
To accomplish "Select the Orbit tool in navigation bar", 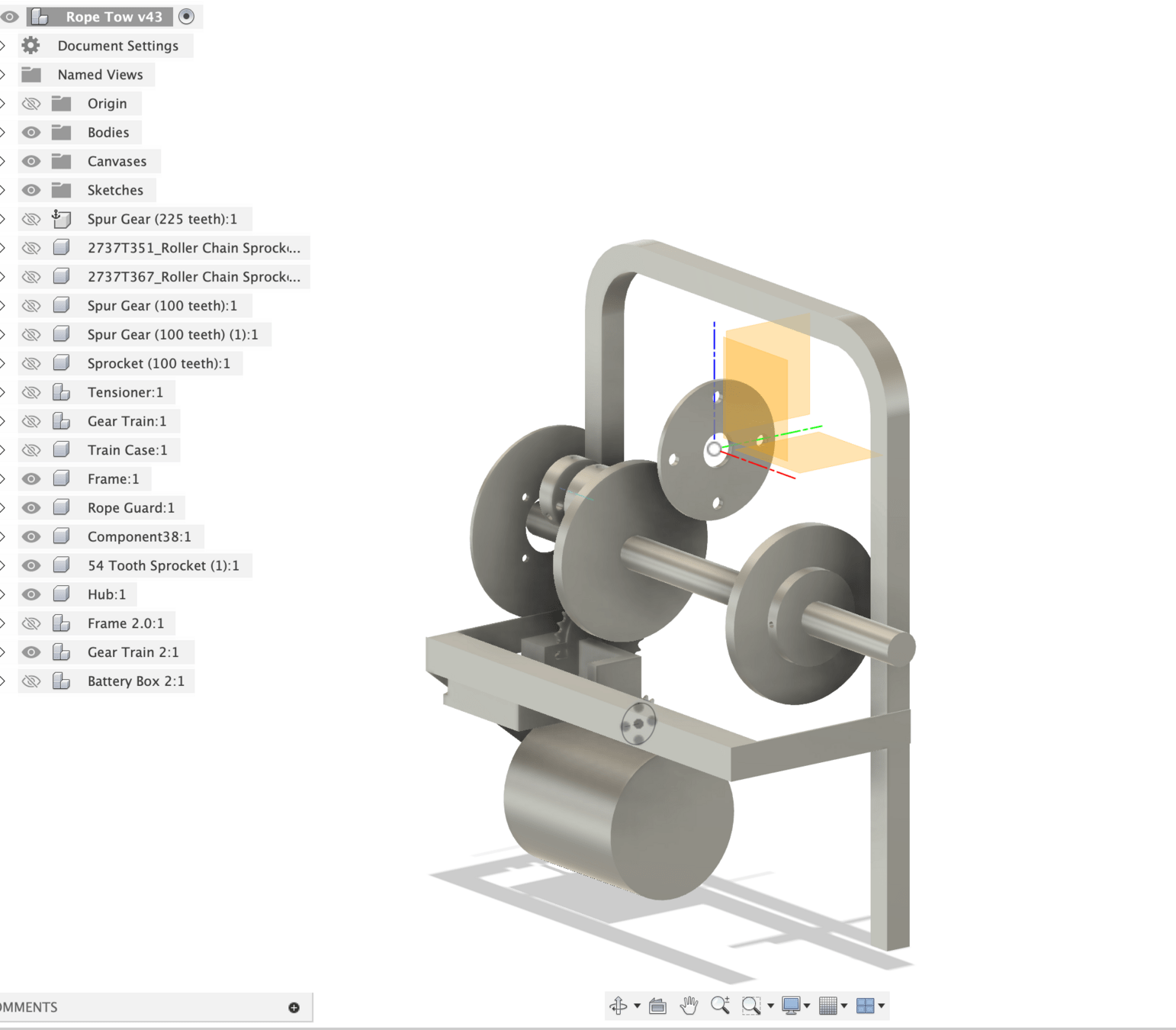I will tap(619, 1006).
